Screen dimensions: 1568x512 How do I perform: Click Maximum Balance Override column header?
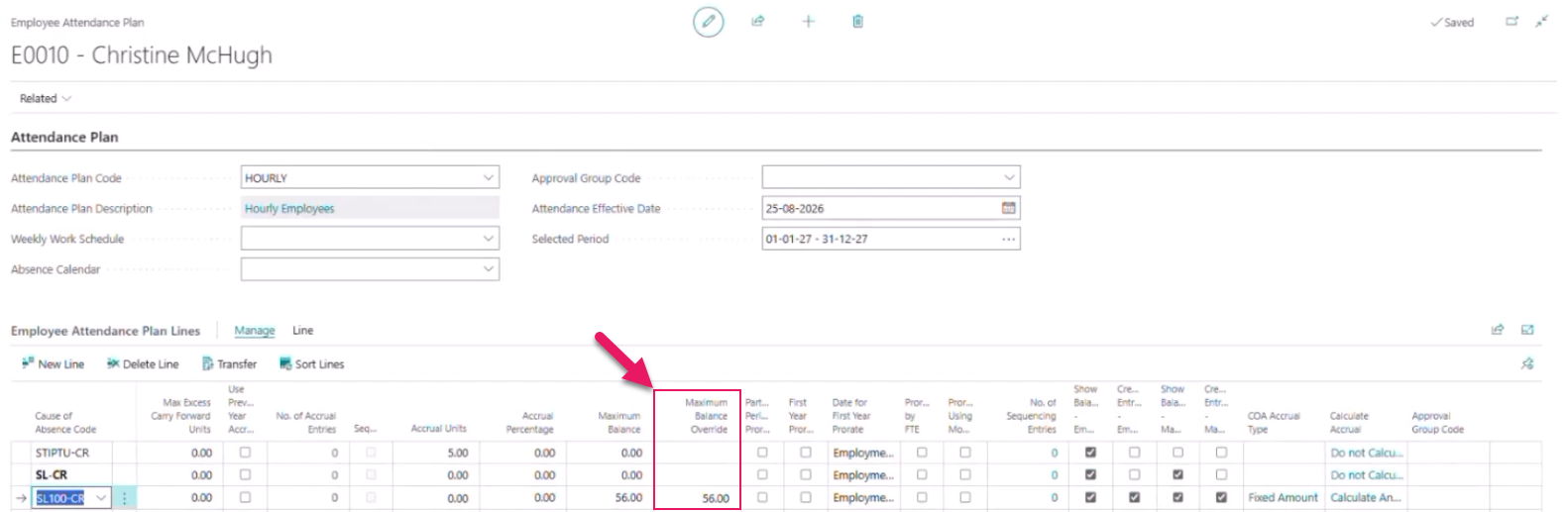click(708, 416)
